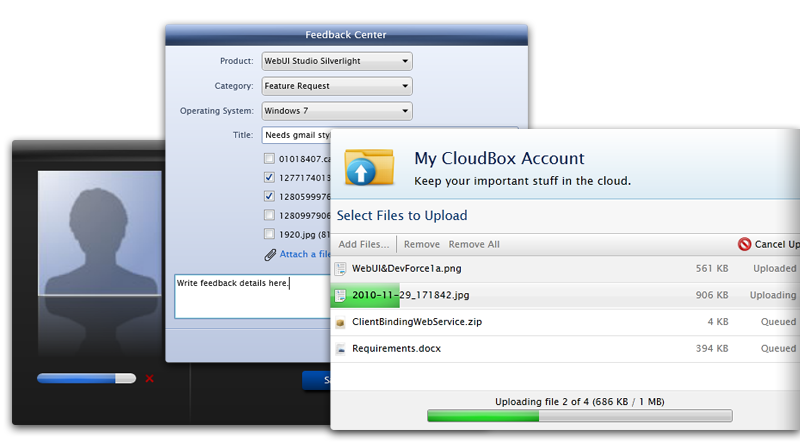Click the My CloudBox Account heading
The width and height of the screenshot is (800, 447).
coord(499,159)
